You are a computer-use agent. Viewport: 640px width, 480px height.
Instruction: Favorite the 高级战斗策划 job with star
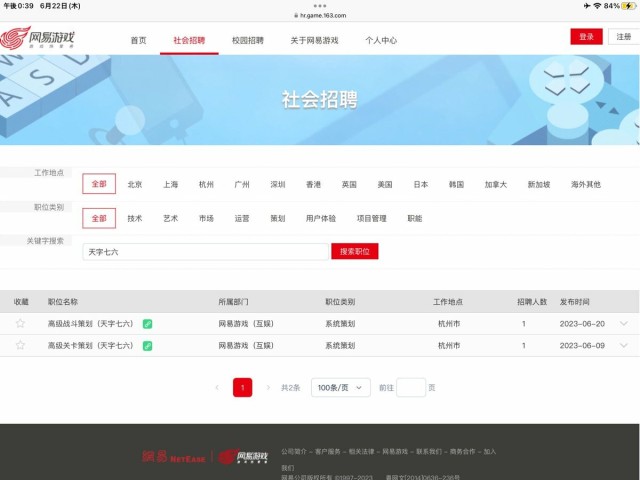[20, 323]
